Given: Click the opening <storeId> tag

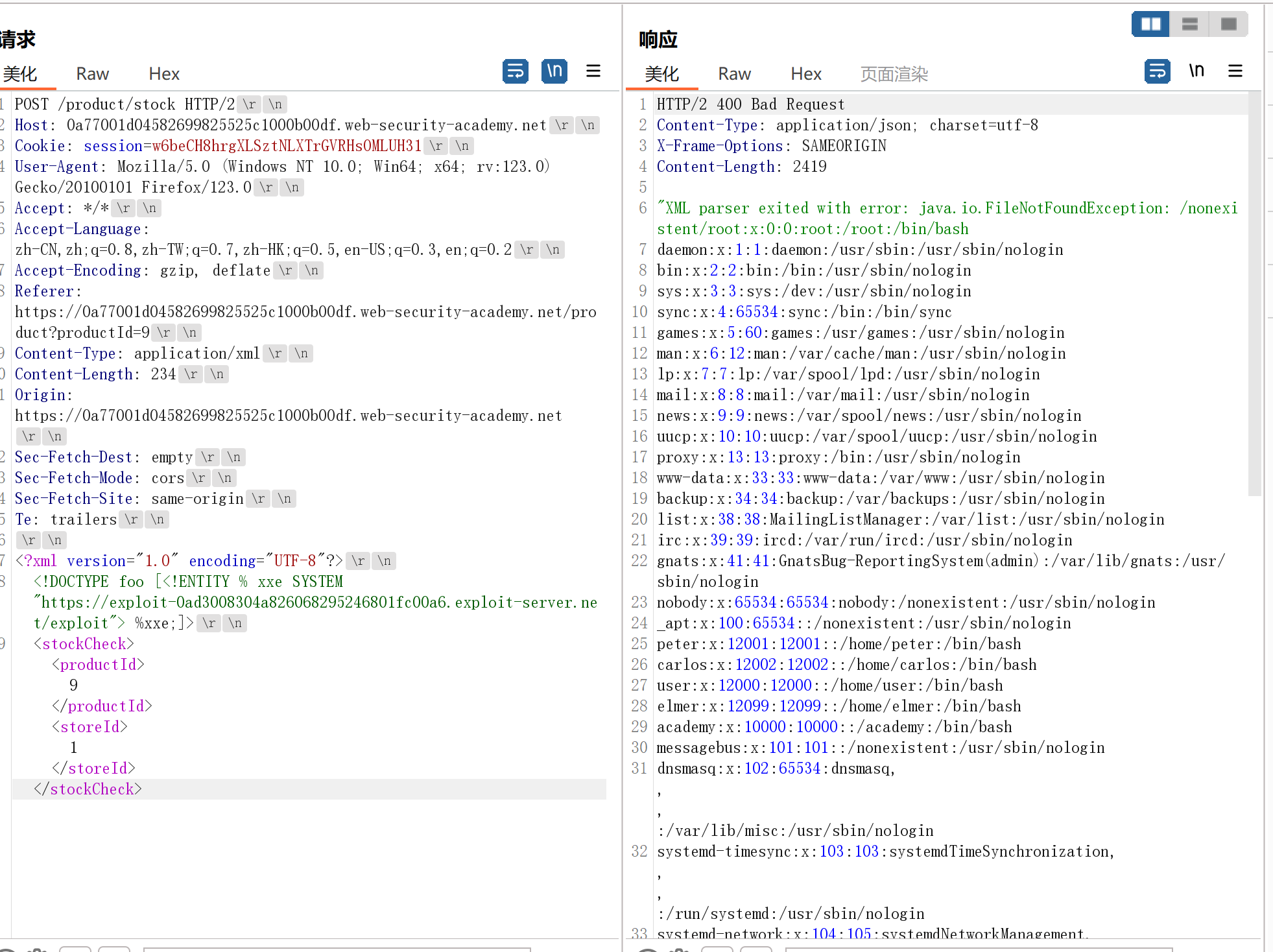Looking at the screenshot, I should (x=89, y=727).
